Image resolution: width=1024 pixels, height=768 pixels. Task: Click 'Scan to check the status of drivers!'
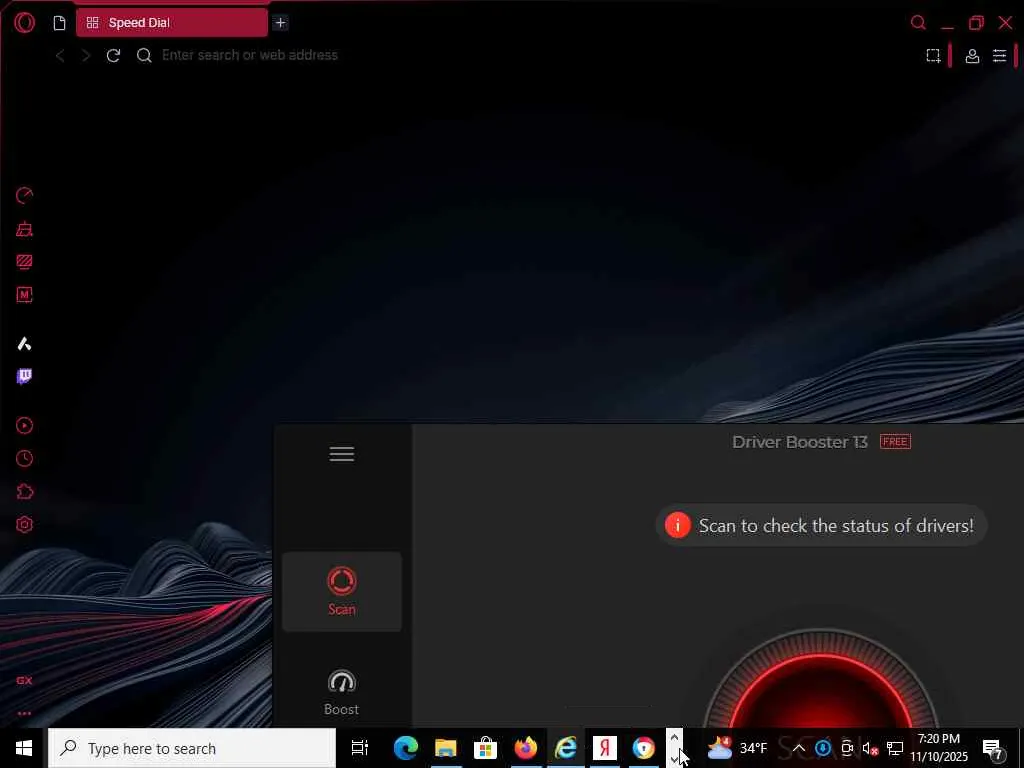click(836, 526)
